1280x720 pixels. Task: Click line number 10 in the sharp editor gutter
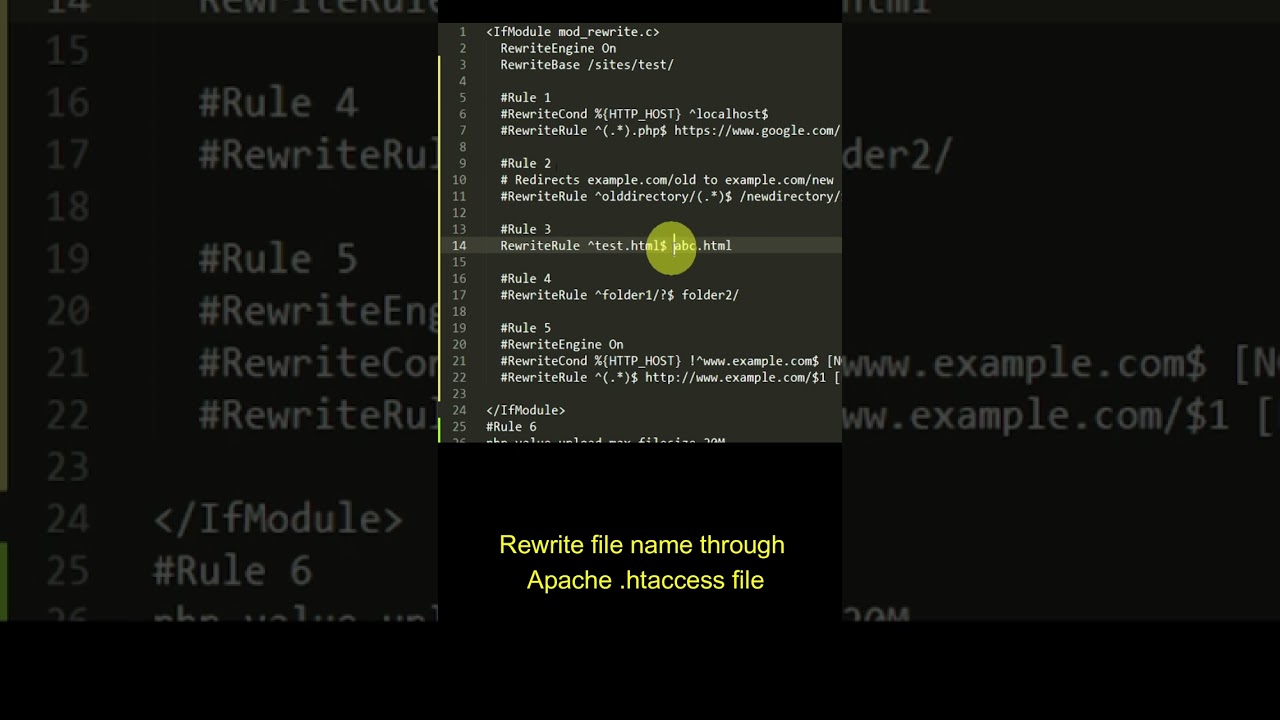click(459, 180)
